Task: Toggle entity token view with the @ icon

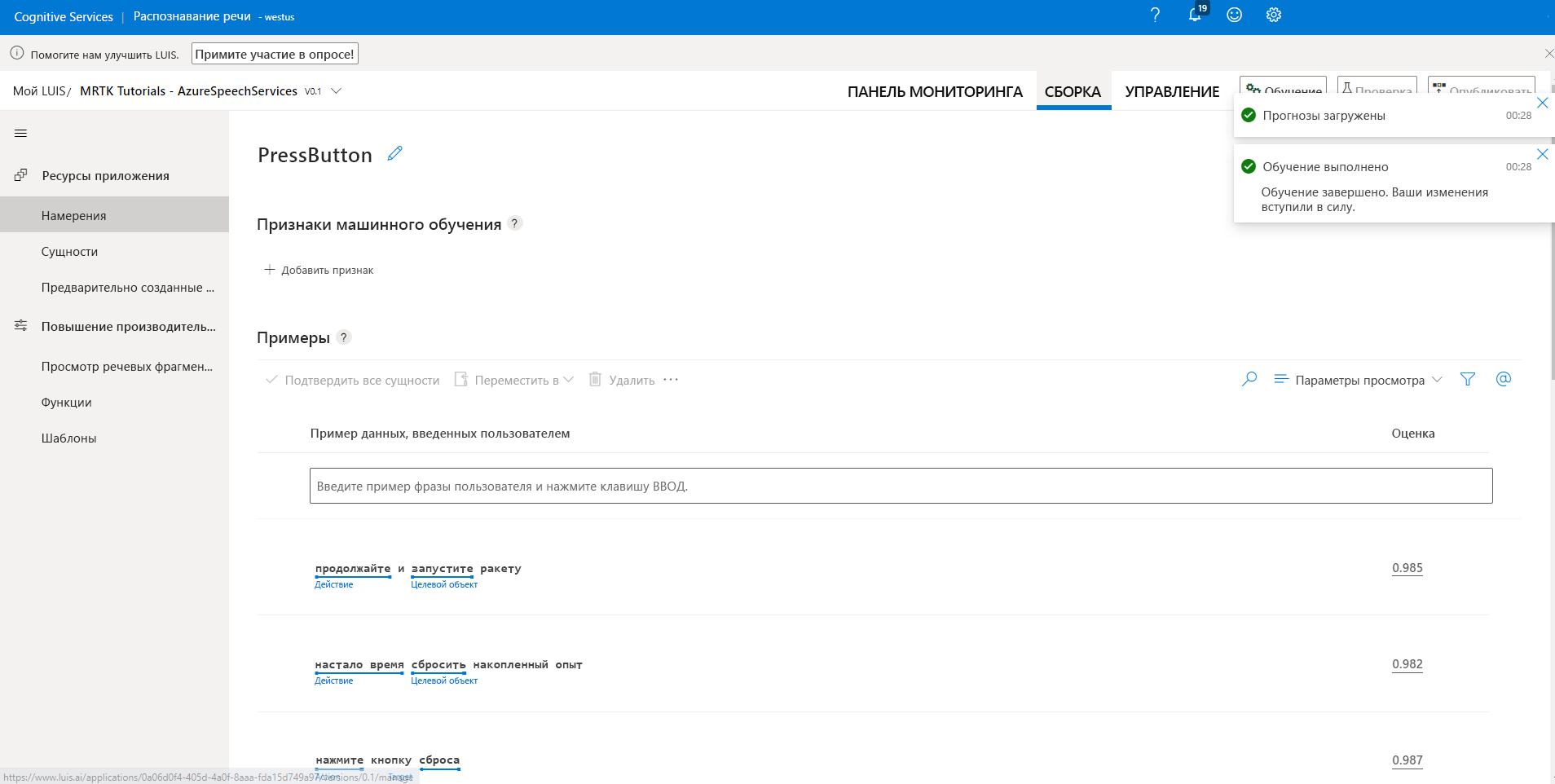Action: [1504, 379]
